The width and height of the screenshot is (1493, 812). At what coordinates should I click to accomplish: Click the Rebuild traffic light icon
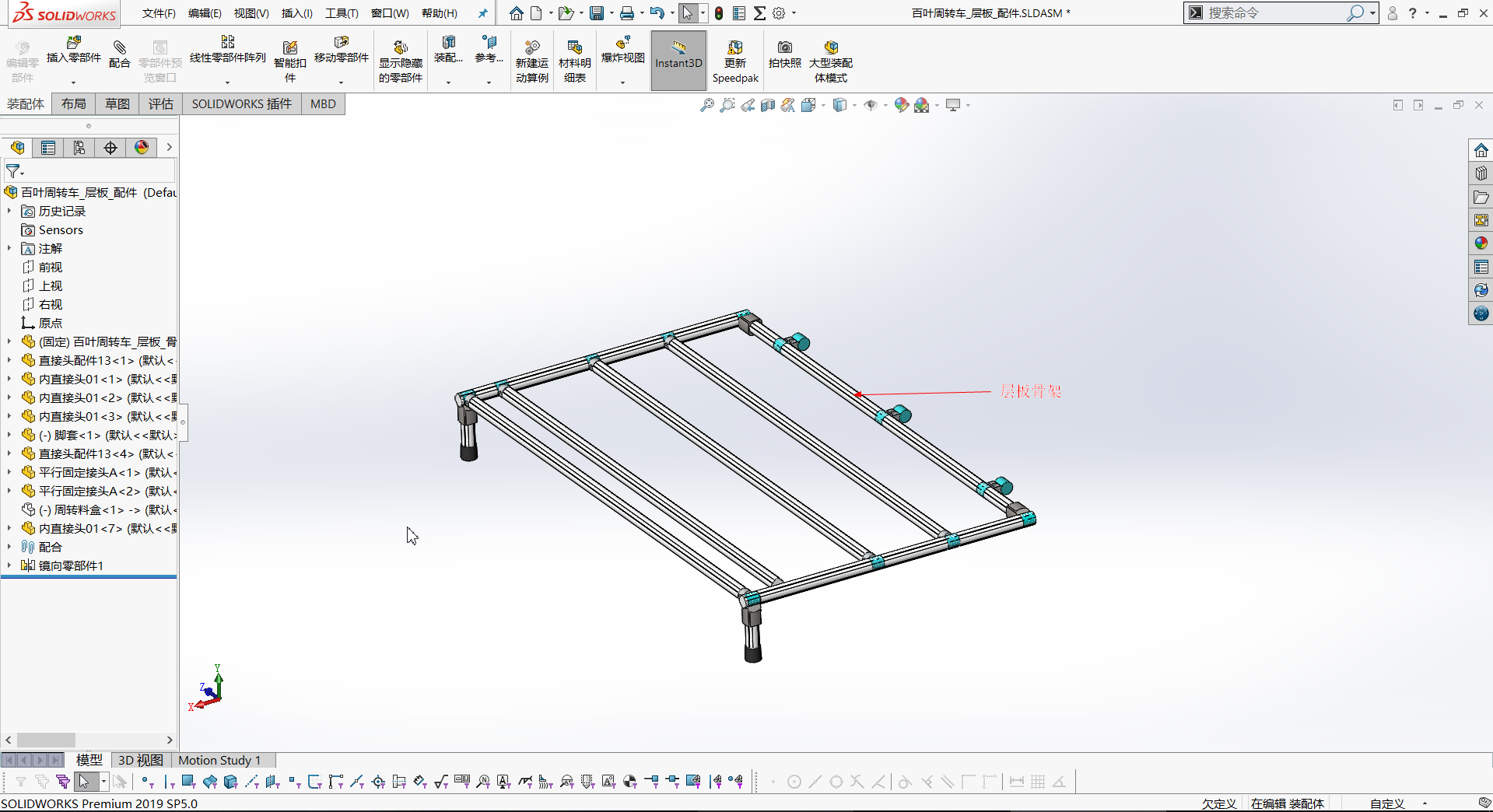719,13
